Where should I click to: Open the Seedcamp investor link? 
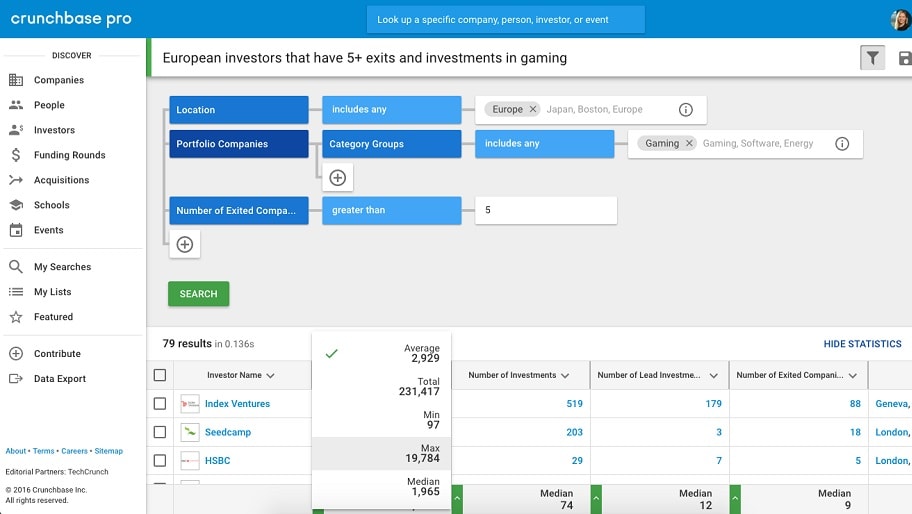(x=228, y=432)
